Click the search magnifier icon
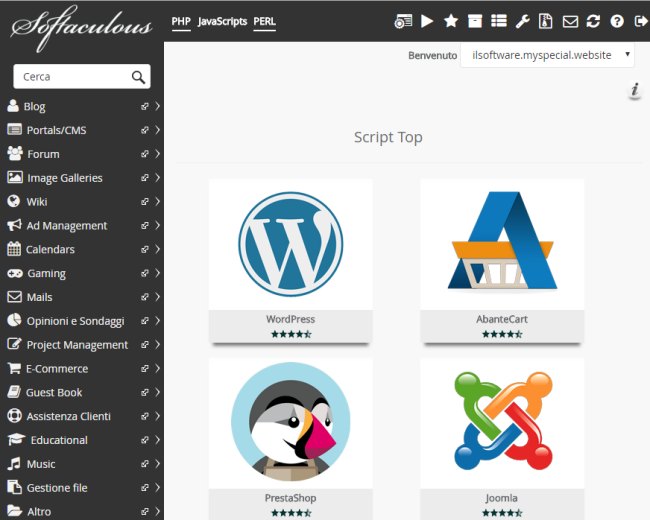The height and width of the screenshot is (520, 650). pos(138,77)
